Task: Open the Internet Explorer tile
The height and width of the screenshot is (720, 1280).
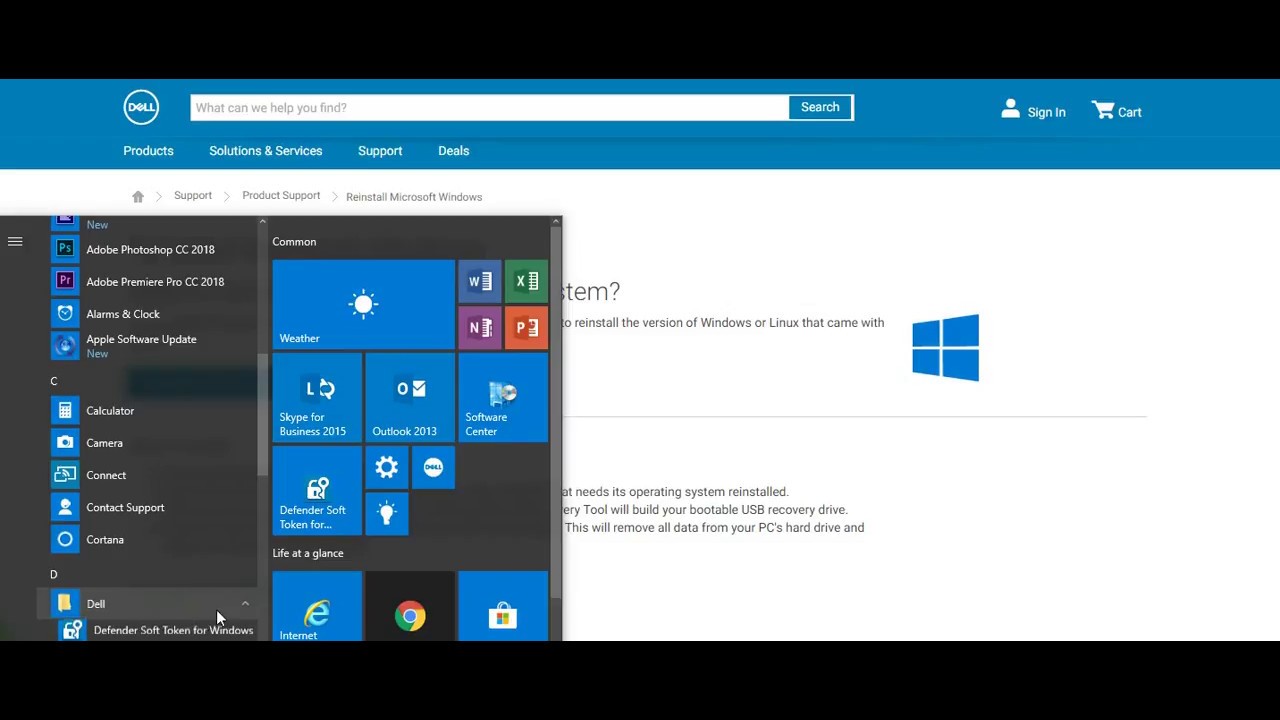Action: click(317, 606)
